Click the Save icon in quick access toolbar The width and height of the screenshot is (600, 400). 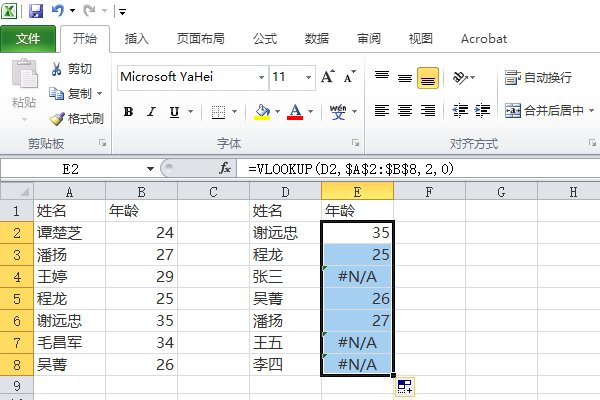pyautogui.click(x=36, y=11)
